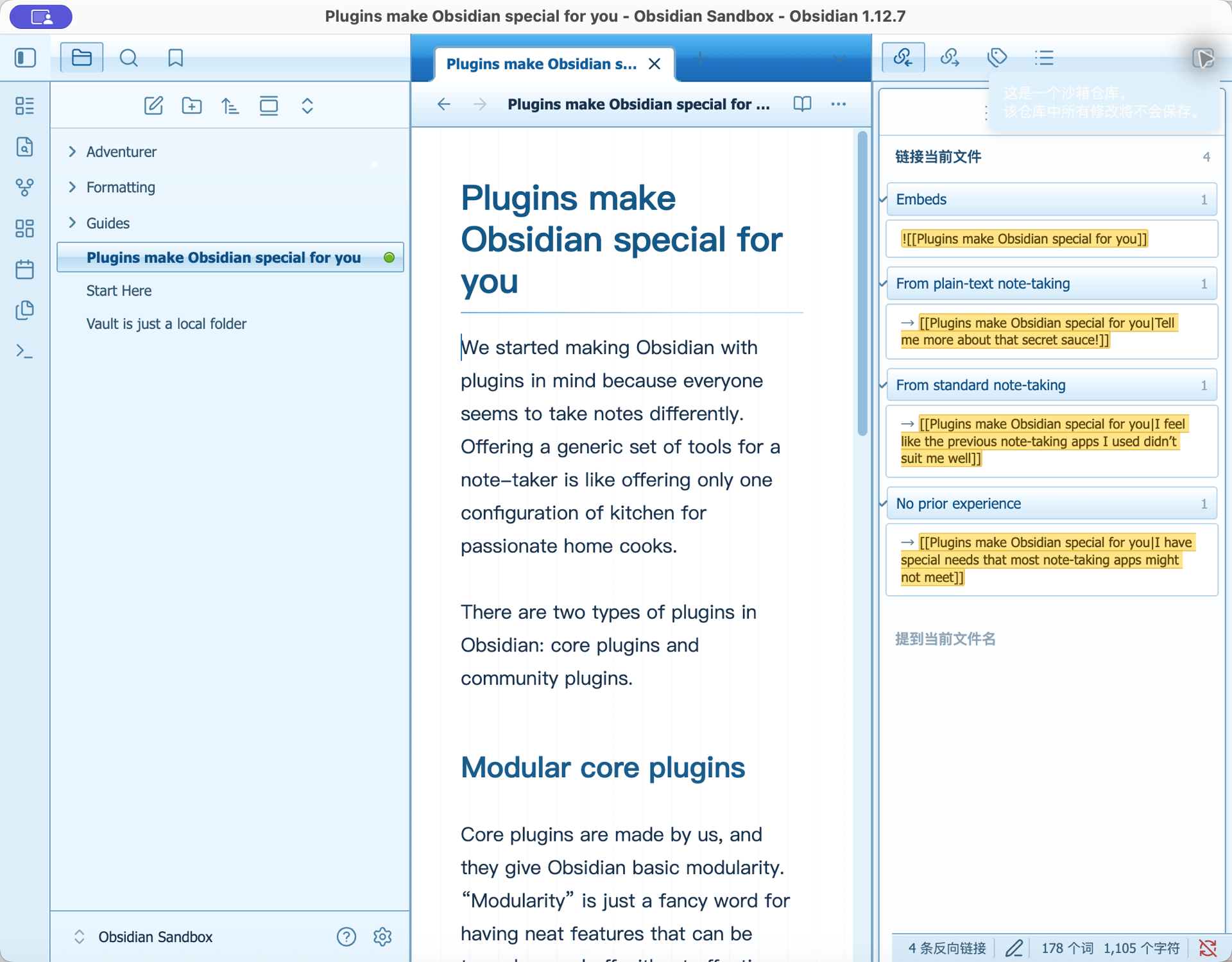
Task: Toggle the editing mode pencil in status bar
Action: pyautogui.click(x=1014, y=948)
